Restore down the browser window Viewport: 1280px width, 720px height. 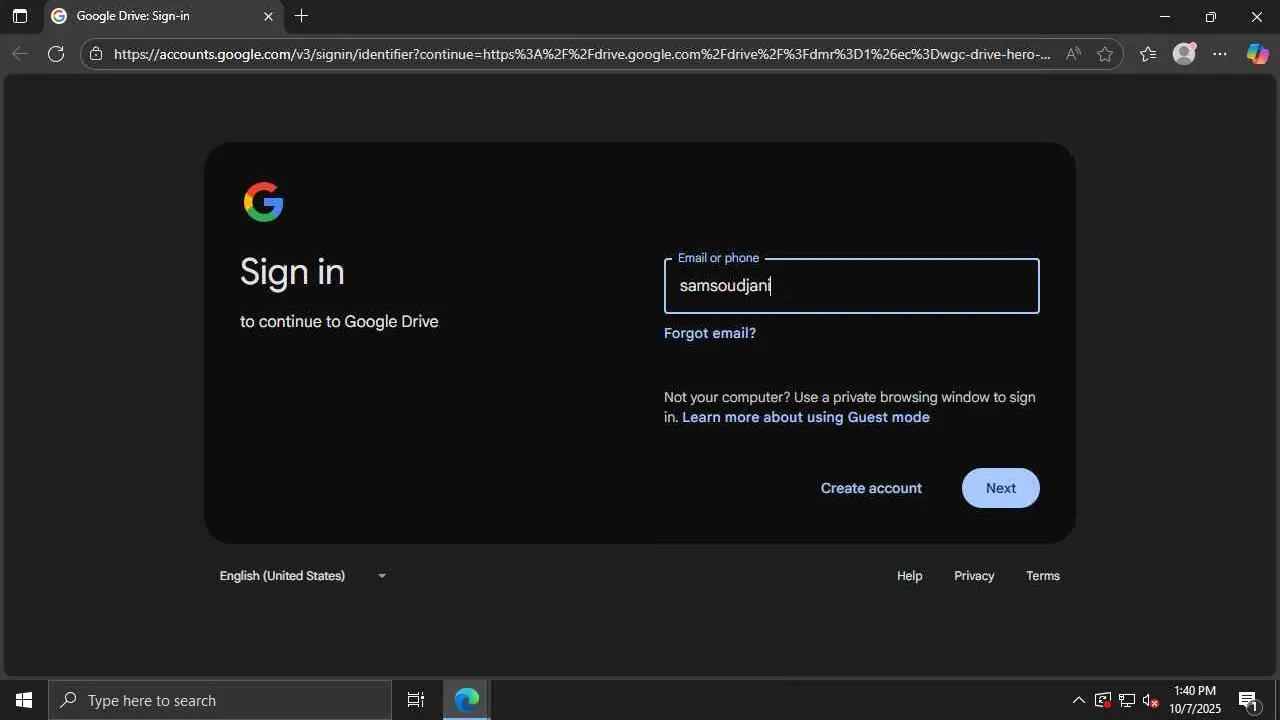click(x=1211, y=16)
